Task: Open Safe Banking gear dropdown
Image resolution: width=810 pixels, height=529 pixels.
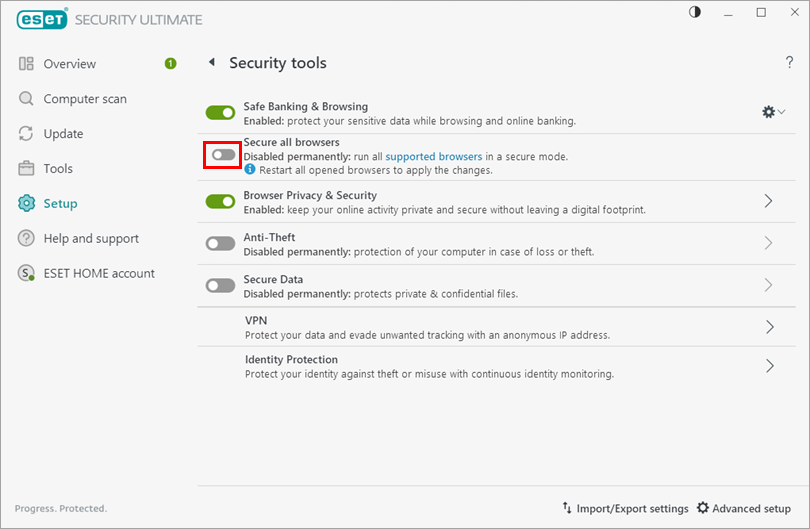Action: point(774,113)
